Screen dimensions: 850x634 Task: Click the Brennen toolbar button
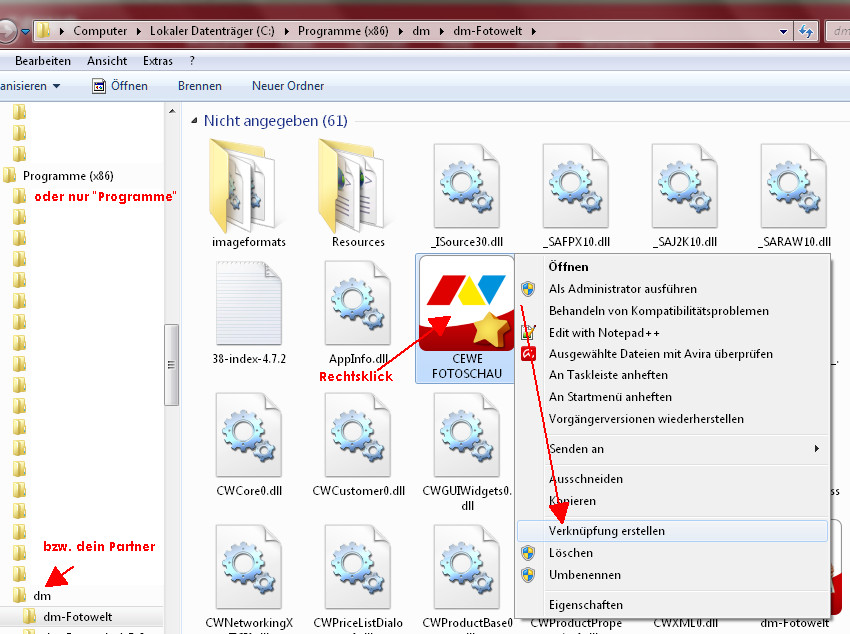coord(199,86)
